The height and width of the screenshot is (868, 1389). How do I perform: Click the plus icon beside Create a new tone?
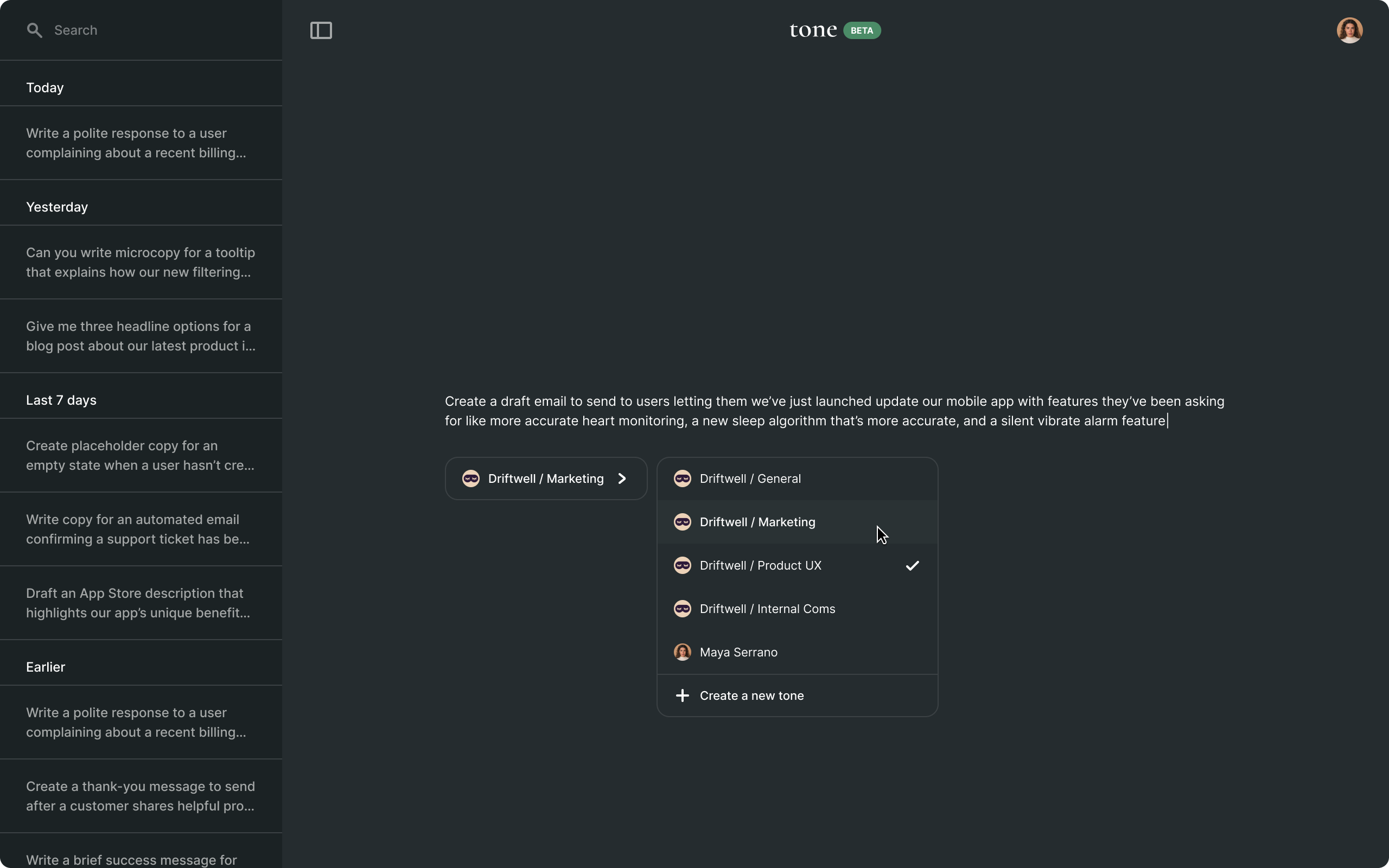(682, 696)
